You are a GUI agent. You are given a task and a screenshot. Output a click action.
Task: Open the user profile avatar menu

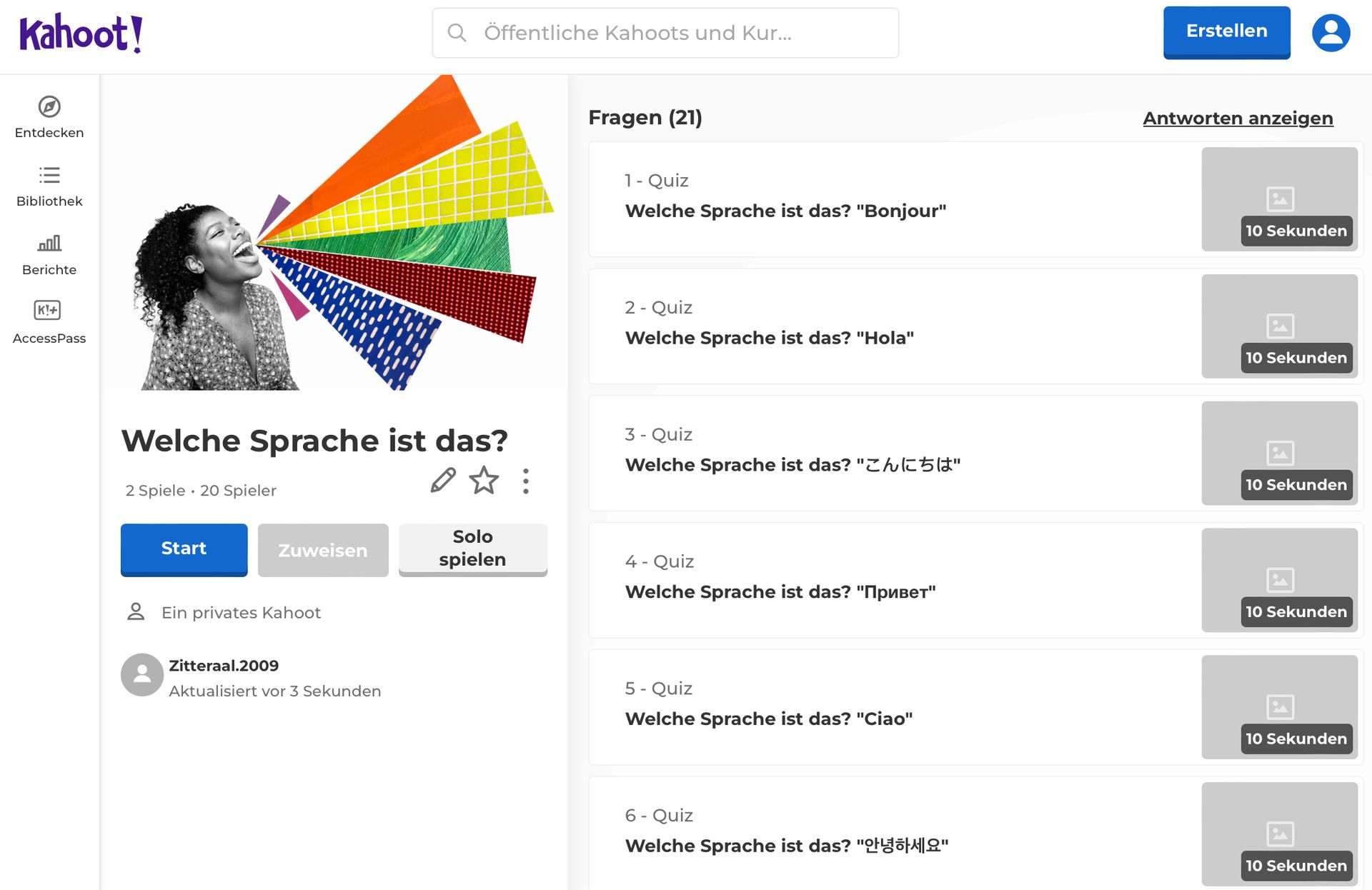pyautogui.click(x=1331, y=33)
